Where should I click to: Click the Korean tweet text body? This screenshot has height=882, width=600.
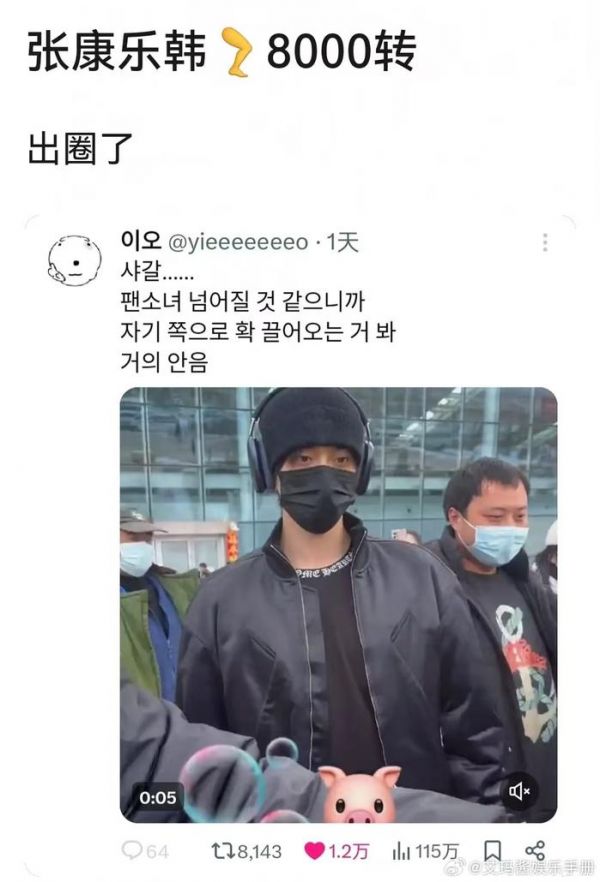pos(258,317)
